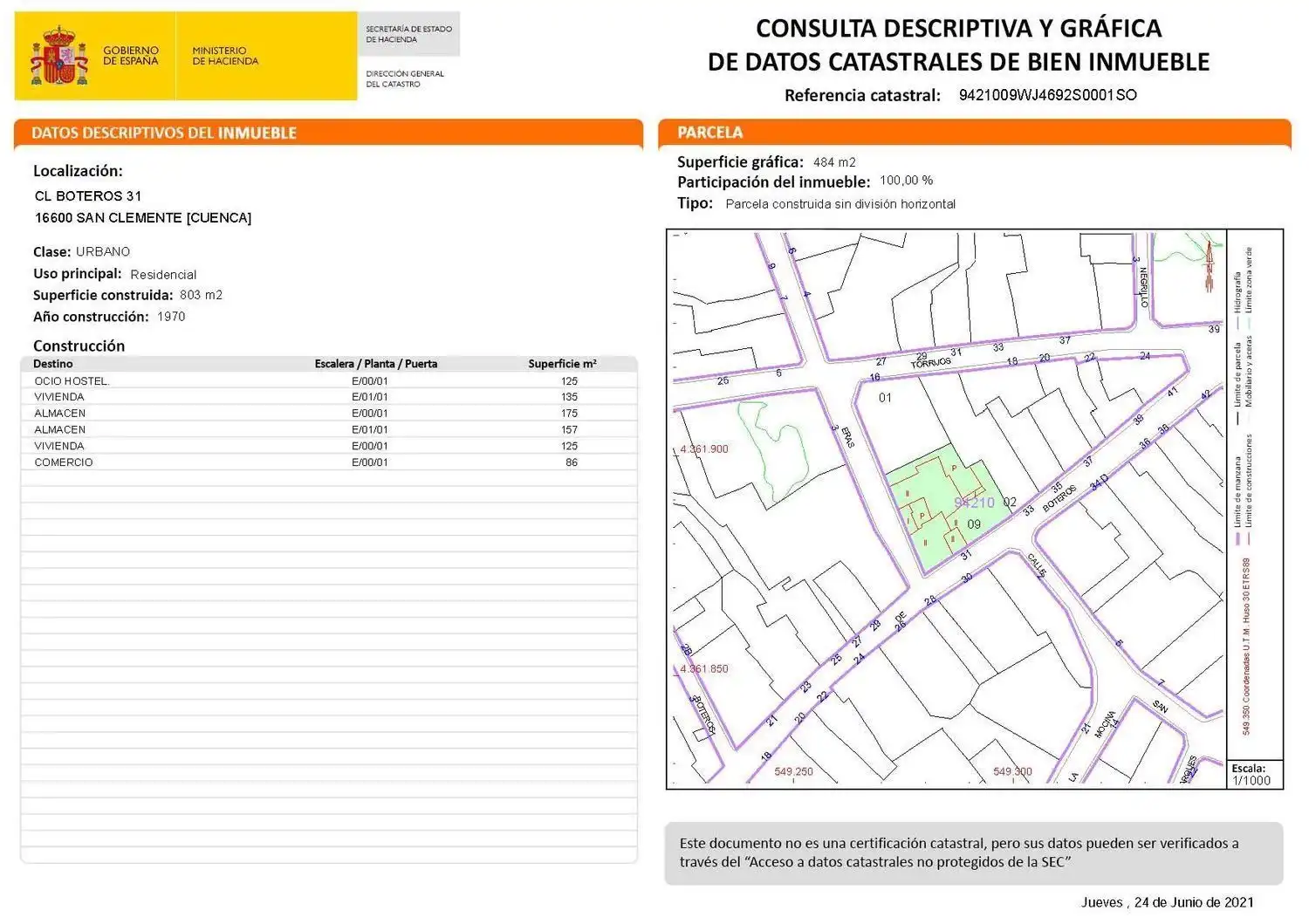Click the "TORRIJOS" street label on the map

pyautogui.click(x=931, y=362)
